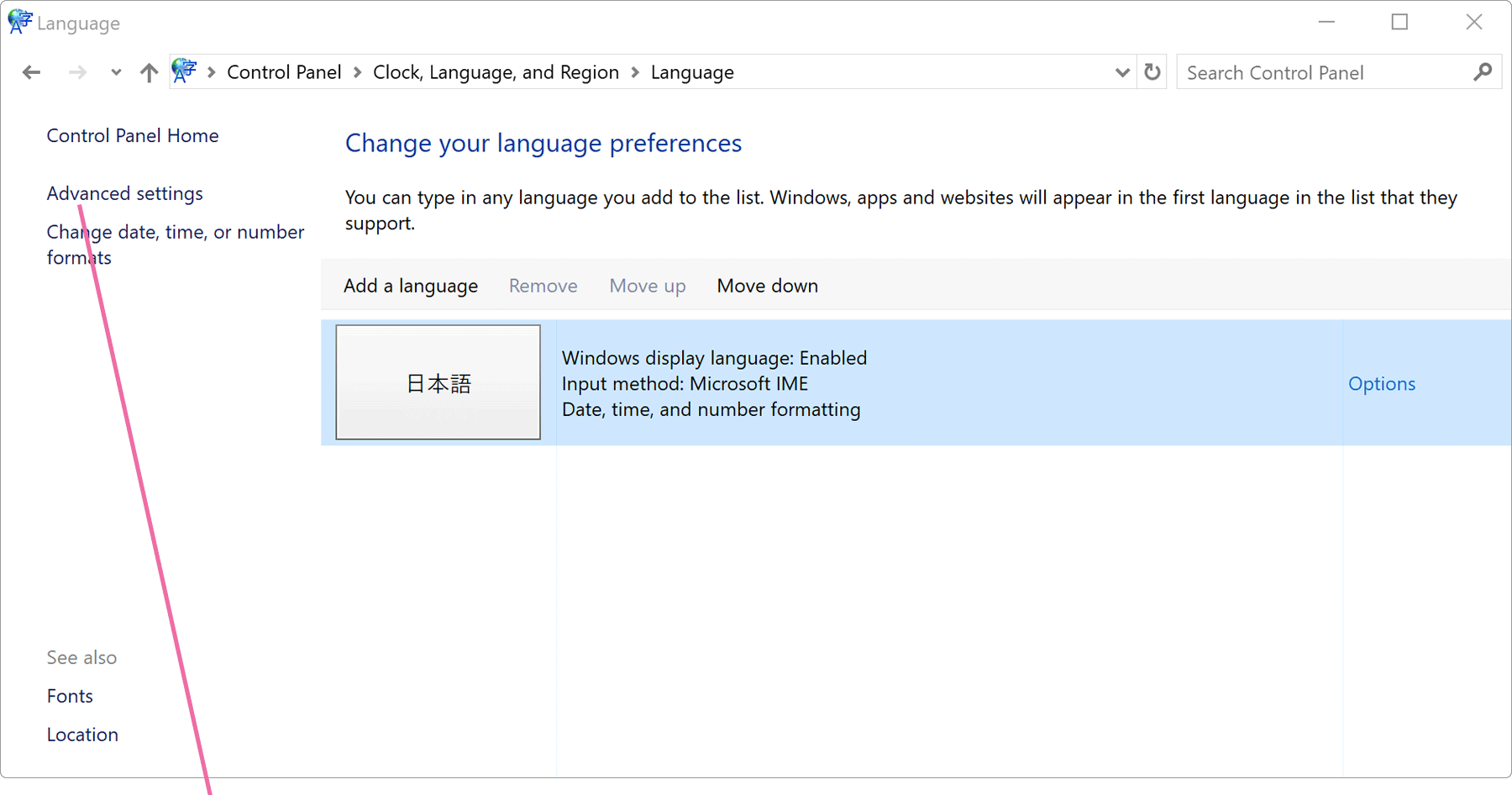Expand chevron after Clock, Language, and Region
The image size is (1512, 795).
coord(635,72)
